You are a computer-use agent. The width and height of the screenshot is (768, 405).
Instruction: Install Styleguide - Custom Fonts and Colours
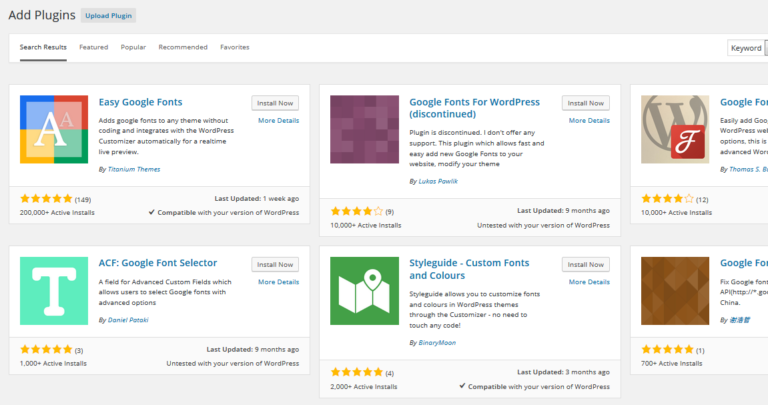click(x=585, y=264)
